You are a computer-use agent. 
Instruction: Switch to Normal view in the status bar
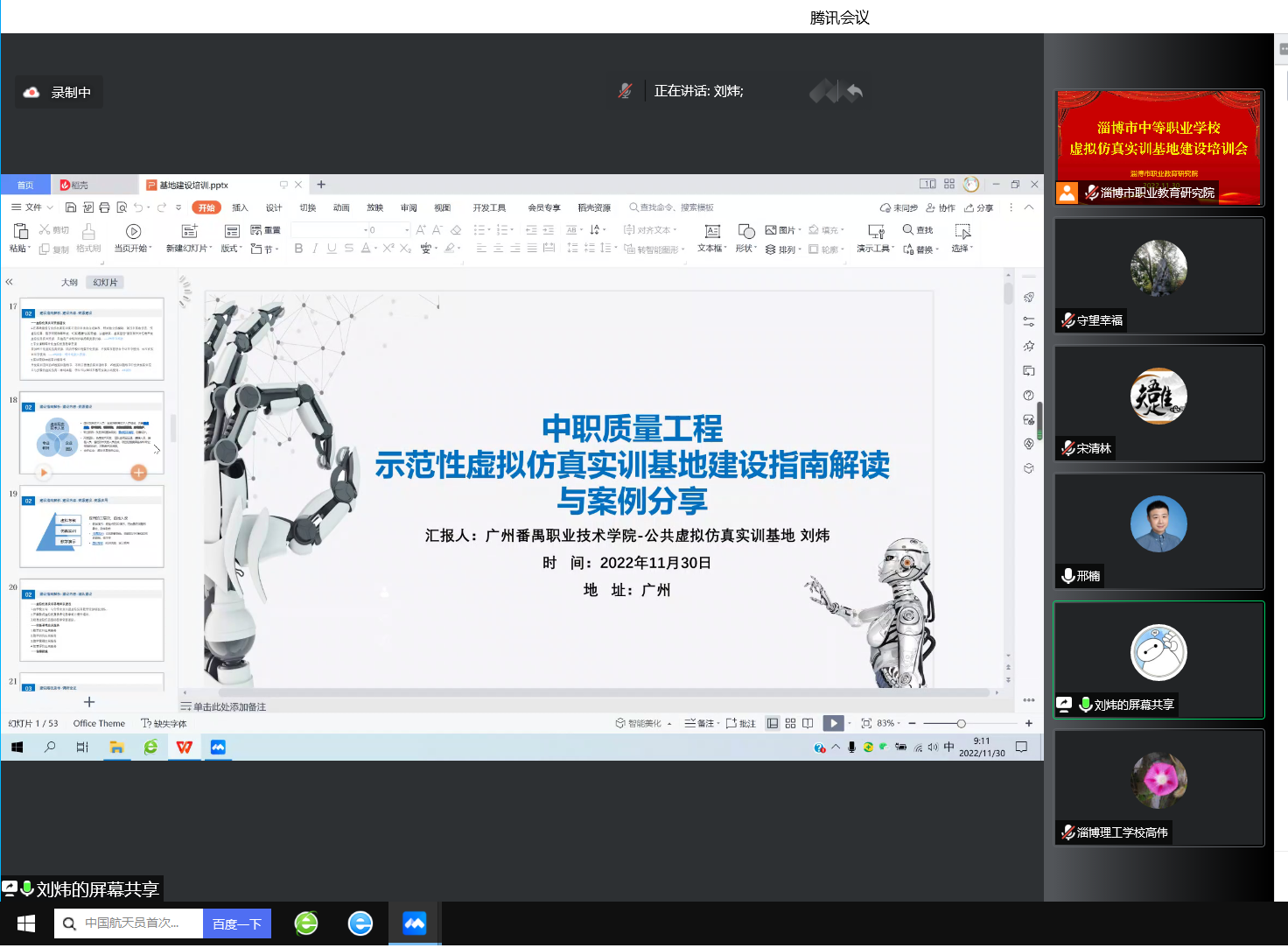coord(773,723)
